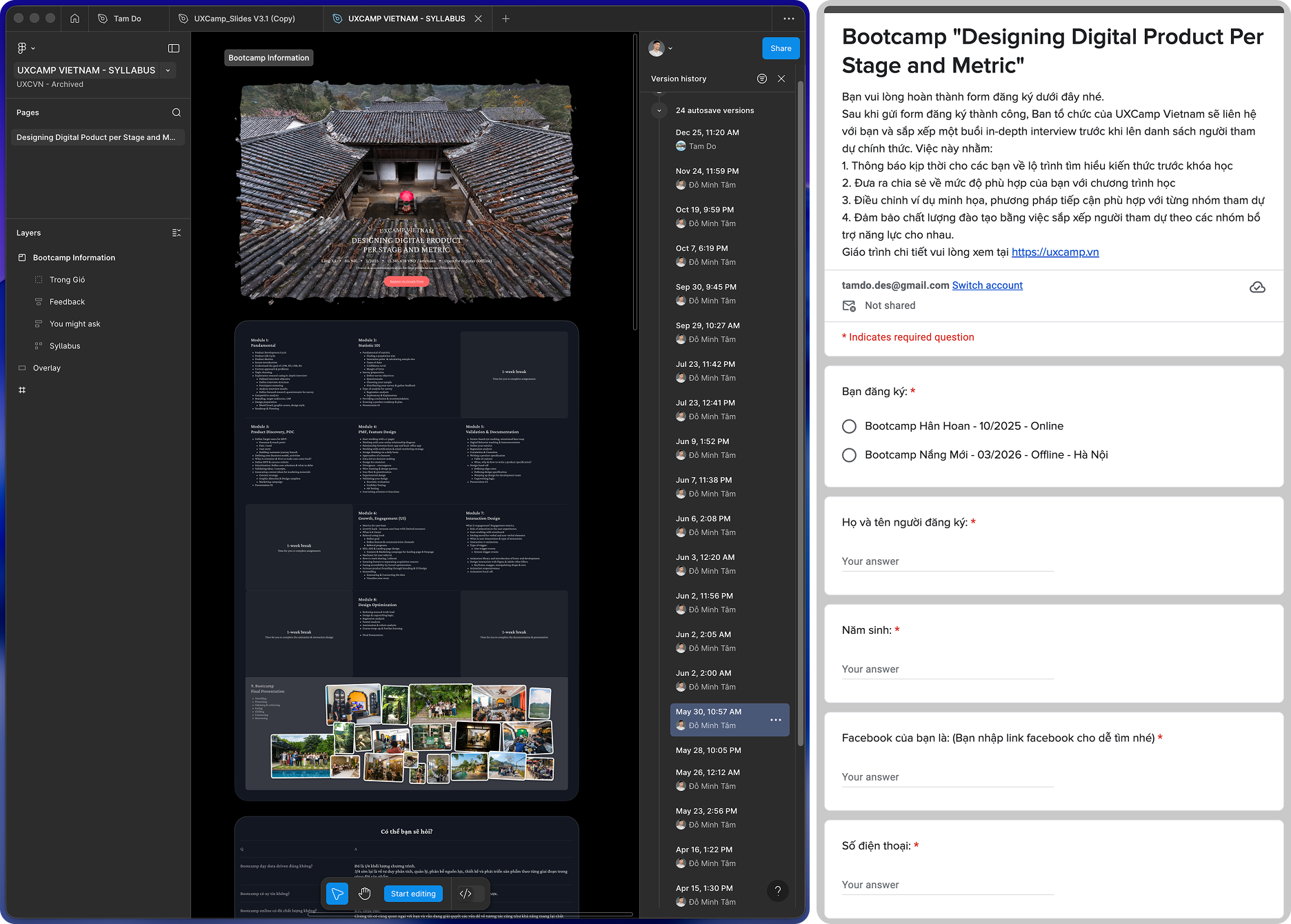Open the help question mark button
This screenshot has width=1291, height=924.
[x=778, y=890]
